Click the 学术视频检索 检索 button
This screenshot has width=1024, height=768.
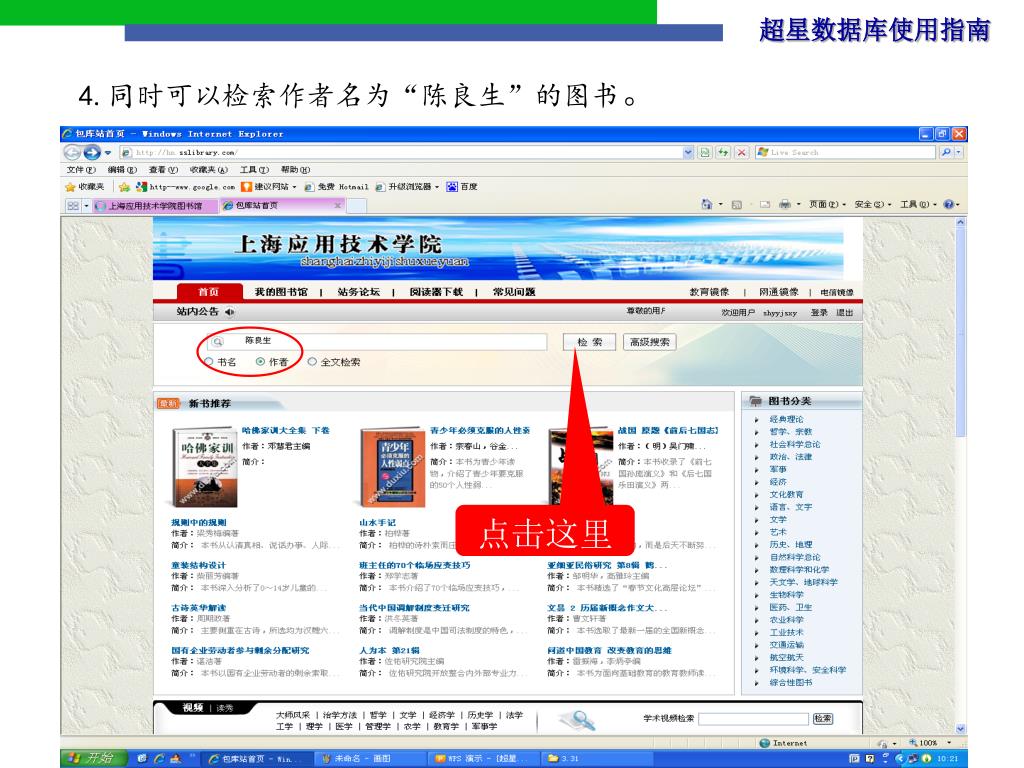coord(822,719)
